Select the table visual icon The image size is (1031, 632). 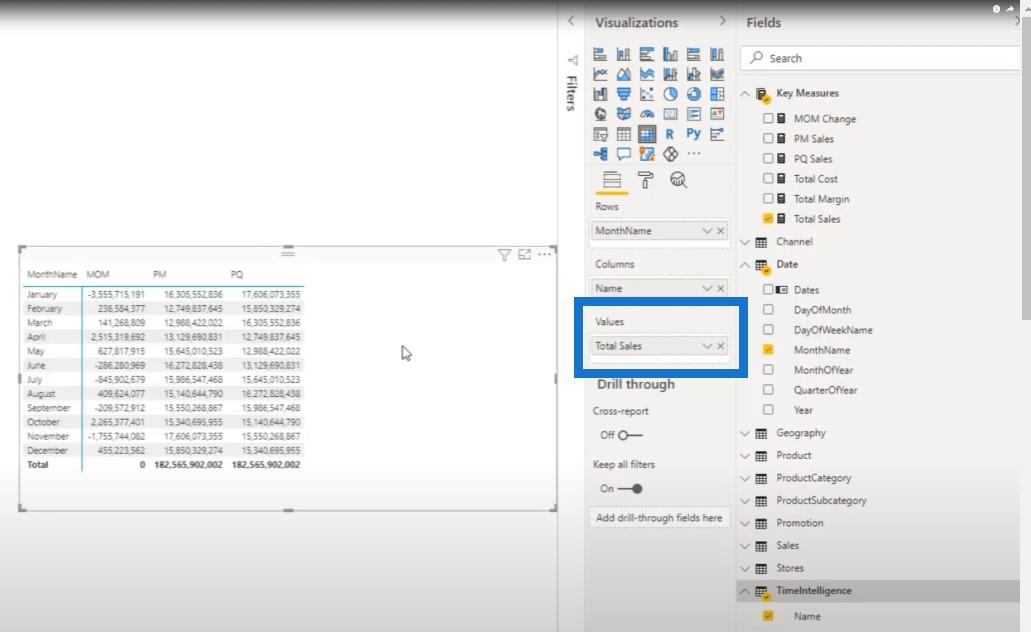pos(623,134)
